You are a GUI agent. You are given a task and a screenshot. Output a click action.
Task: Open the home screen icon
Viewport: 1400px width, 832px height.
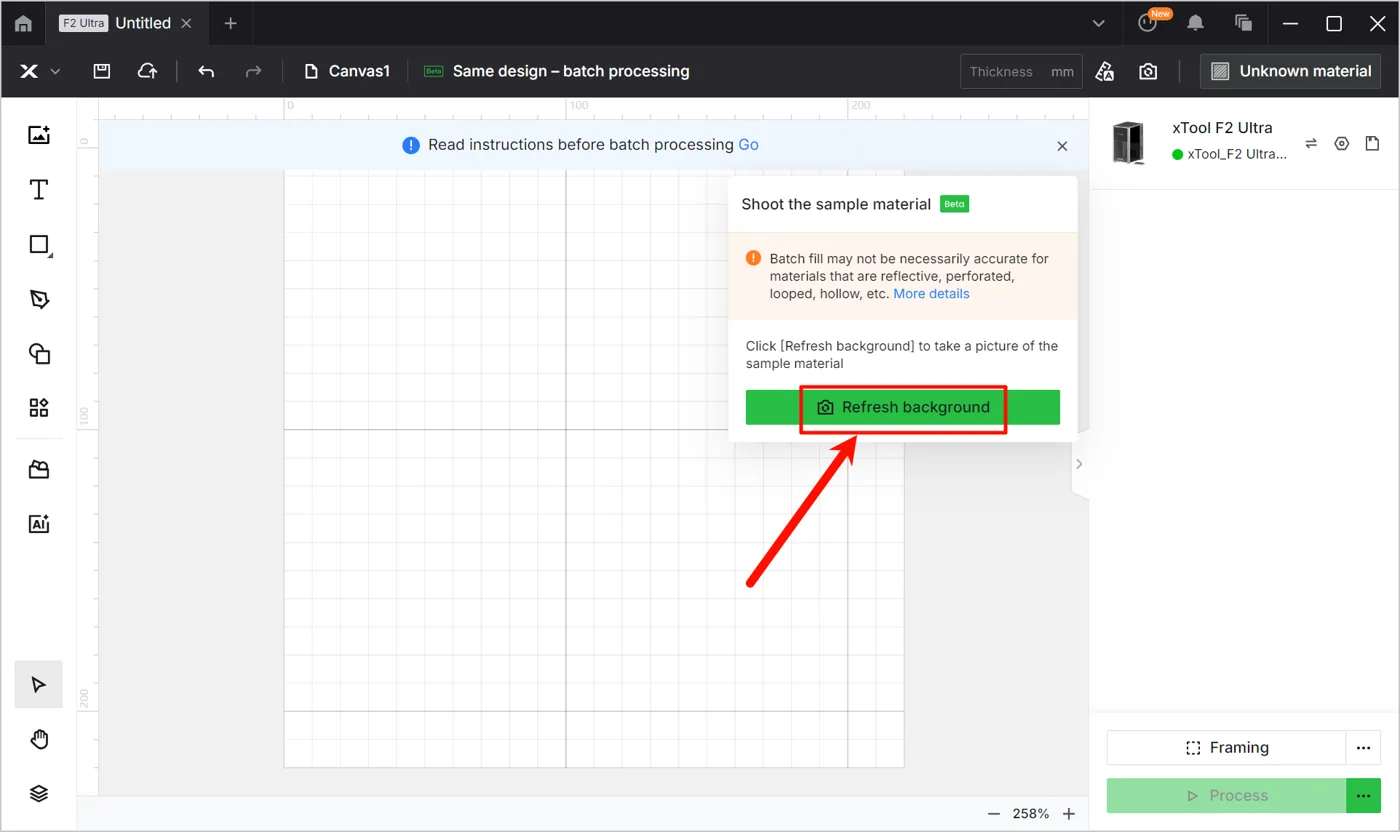coord(23,23)
